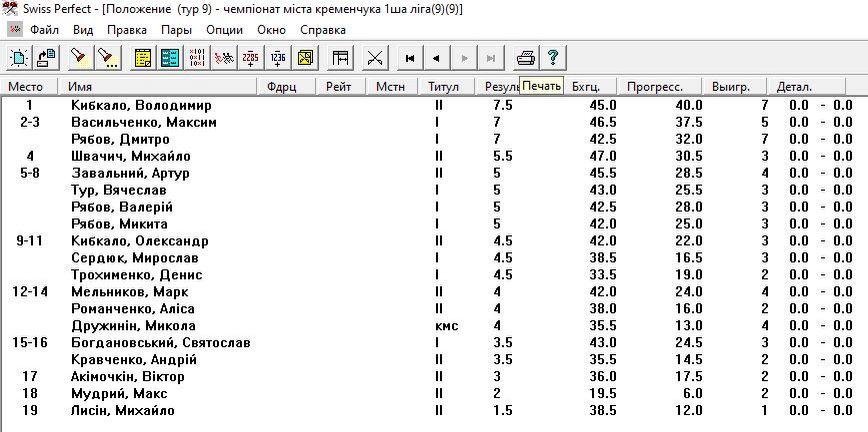
Task: Open the Пары menu
Action: (176, 30)
